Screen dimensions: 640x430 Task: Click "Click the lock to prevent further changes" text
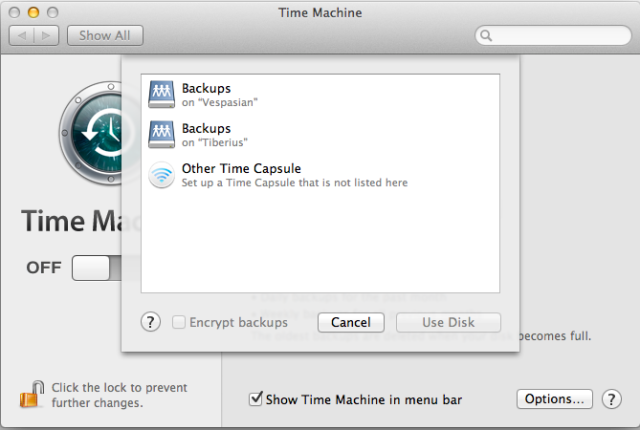[x=119, y=395]
